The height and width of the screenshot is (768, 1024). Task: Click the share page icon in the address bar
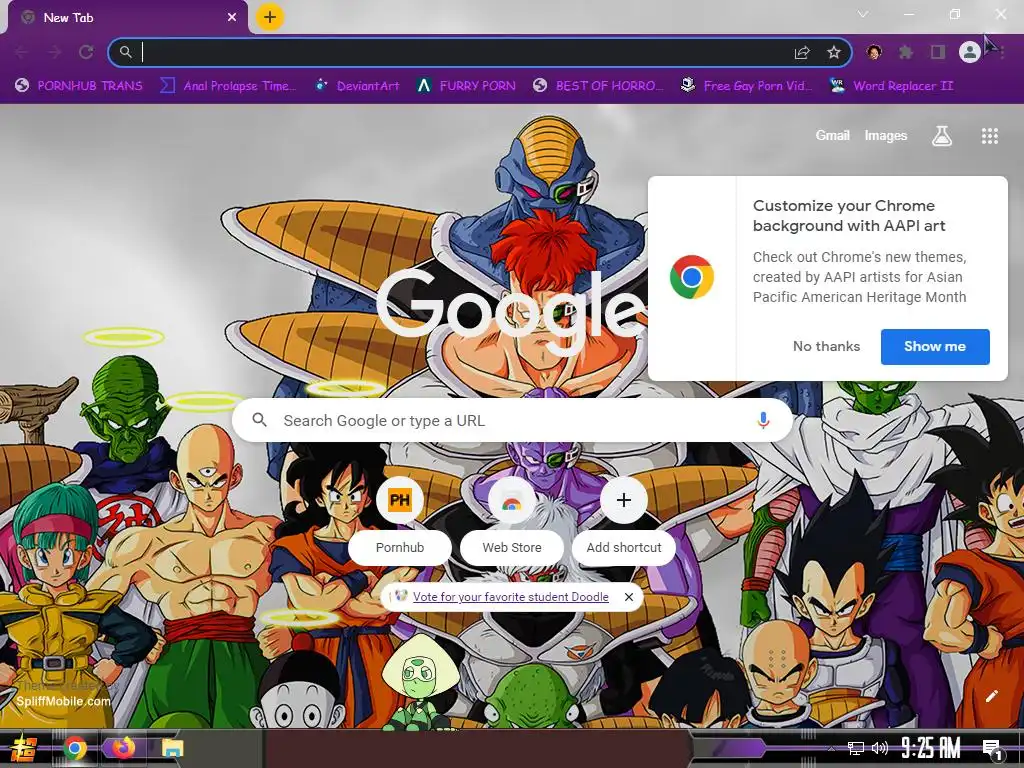pos(802,53)
